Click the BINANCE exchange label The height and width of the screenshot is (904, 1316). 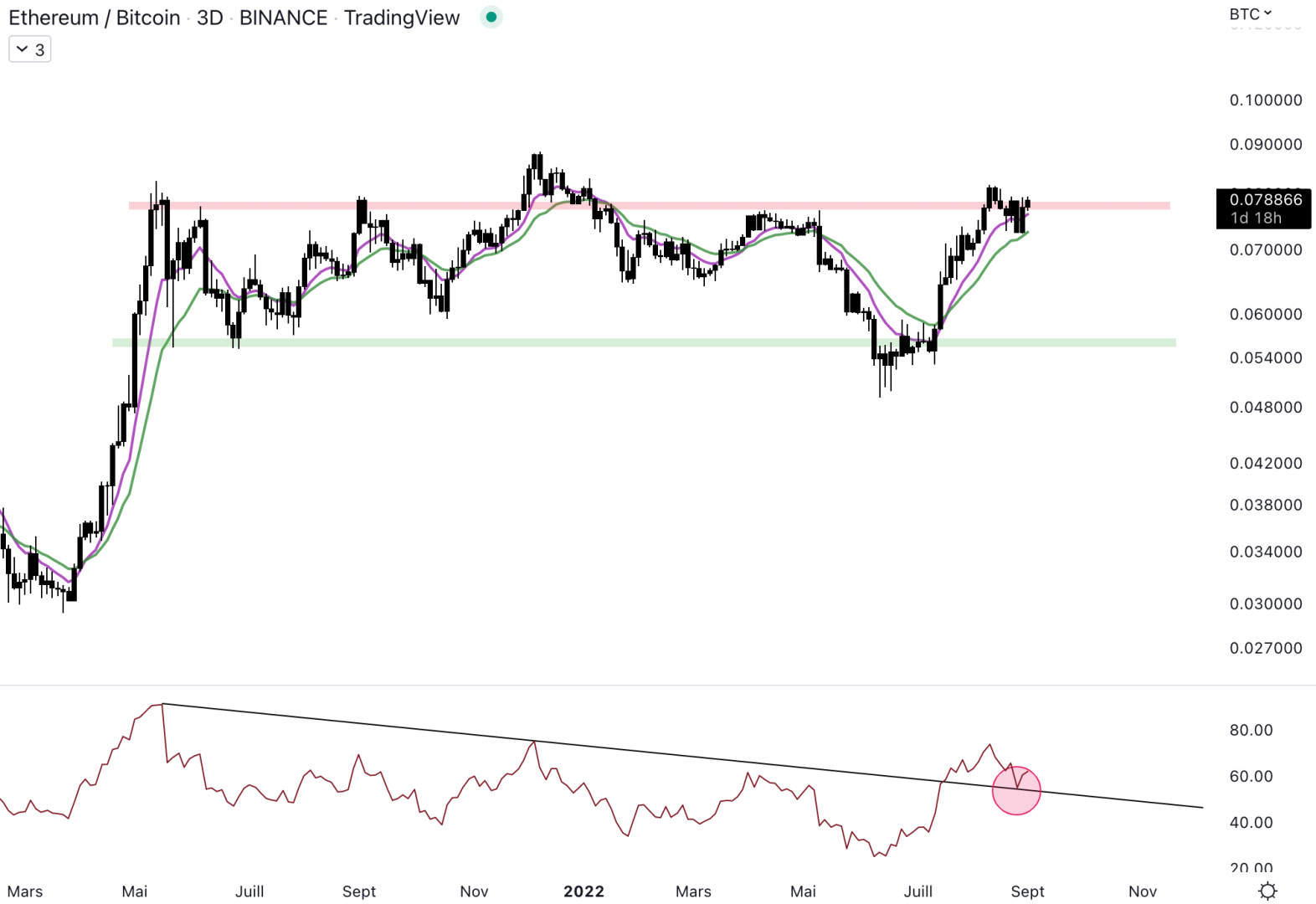(283, 18)
